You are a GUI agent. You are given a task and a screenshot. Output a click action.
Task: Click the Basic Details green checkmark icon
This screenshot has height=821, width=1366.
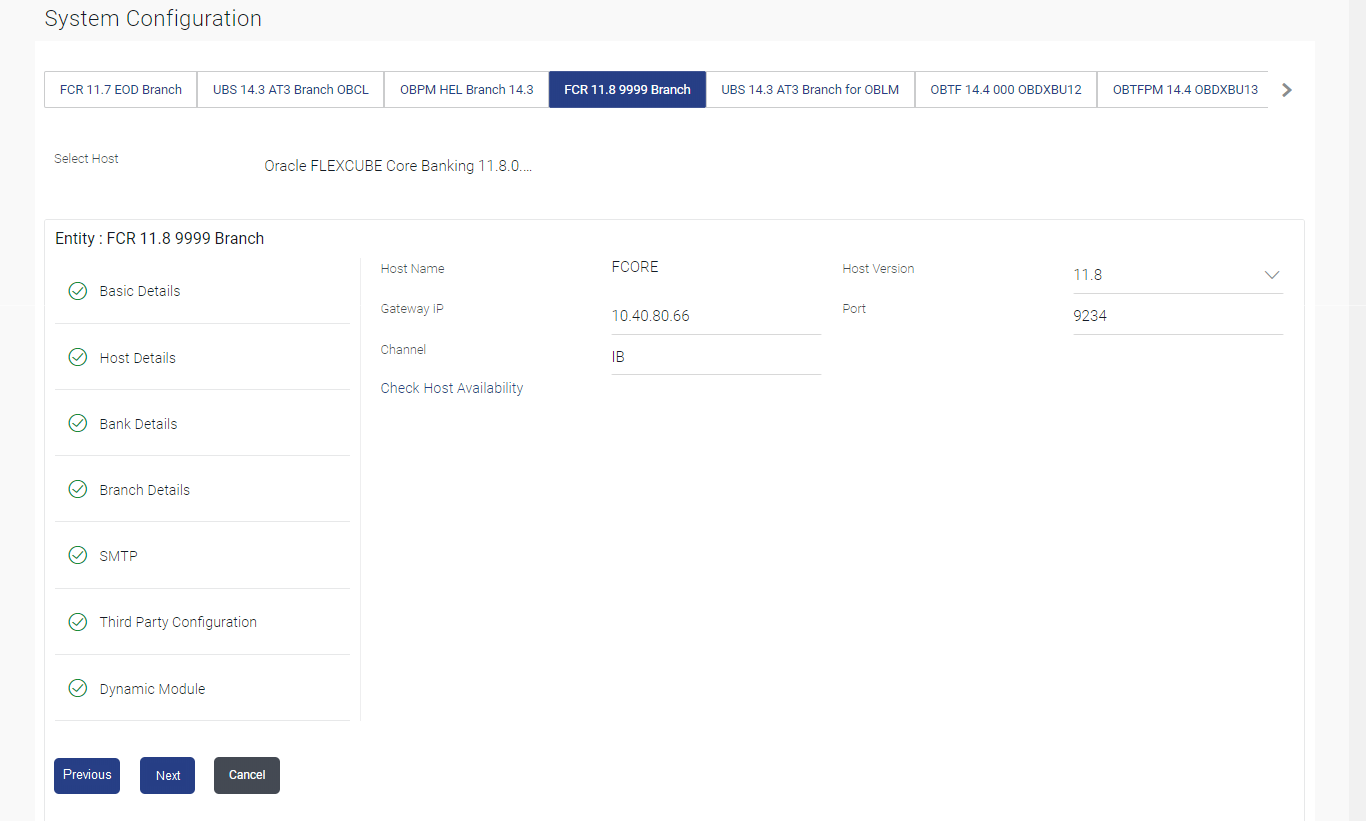click(77, 291)
